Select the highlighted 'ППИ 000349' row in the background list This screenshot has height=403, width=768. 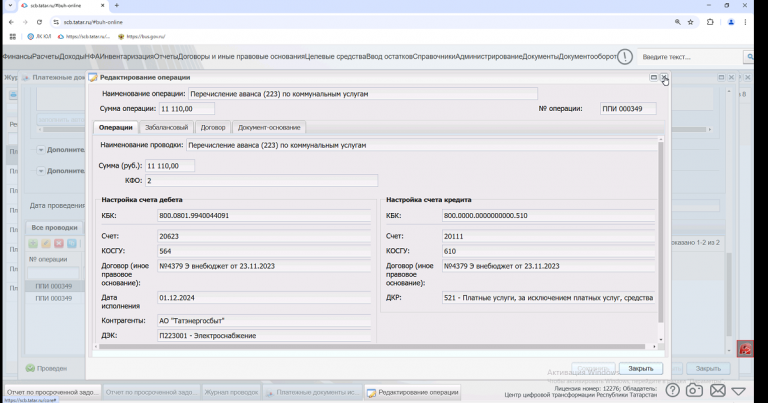click(54, 286)
